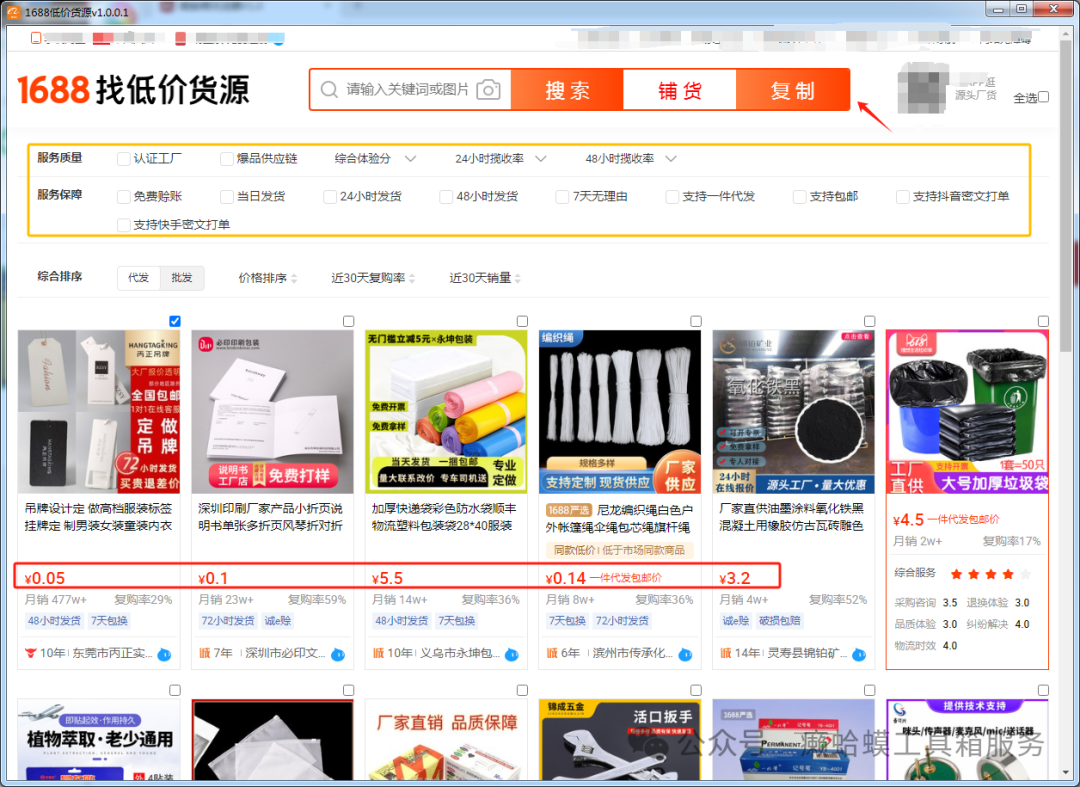The width and height of the screenshot is (1080, 787).
Task: Click the 破损包赔 tag under 氧化铁黑 listing
Action: click(780, 621)
